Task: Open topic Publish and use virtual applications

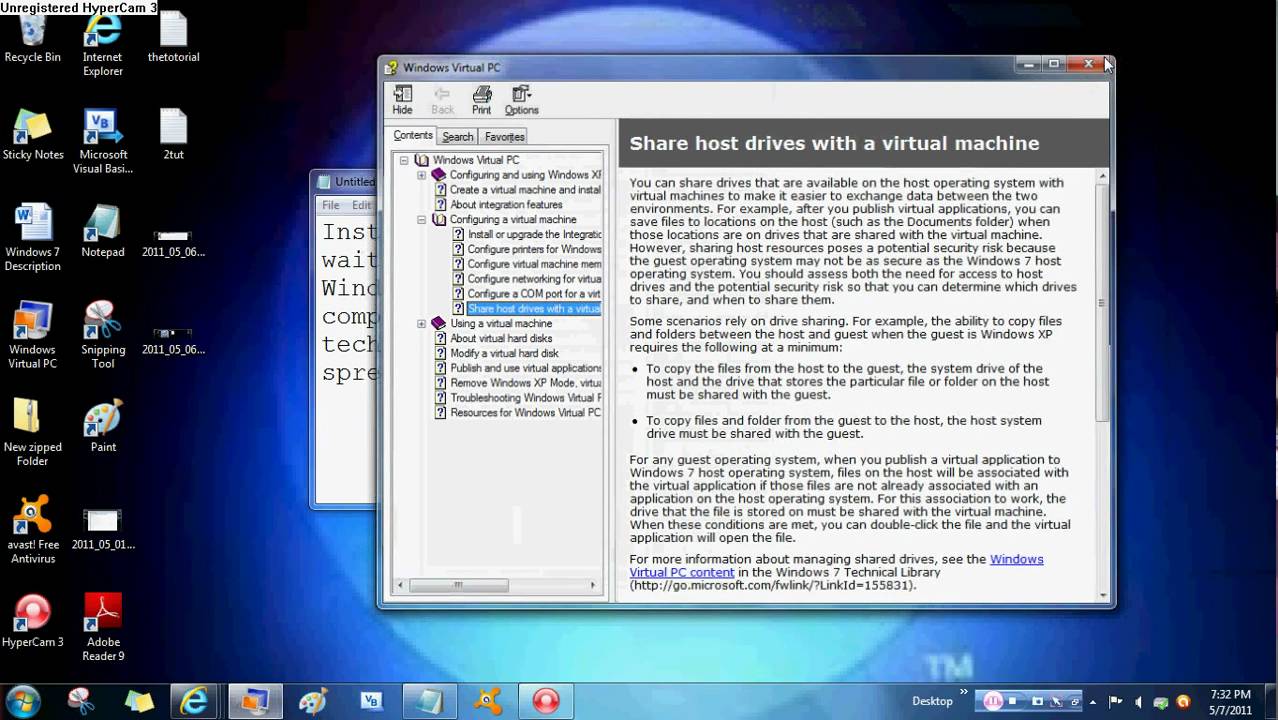Action: pyautogui.click(x=525, y=368)
